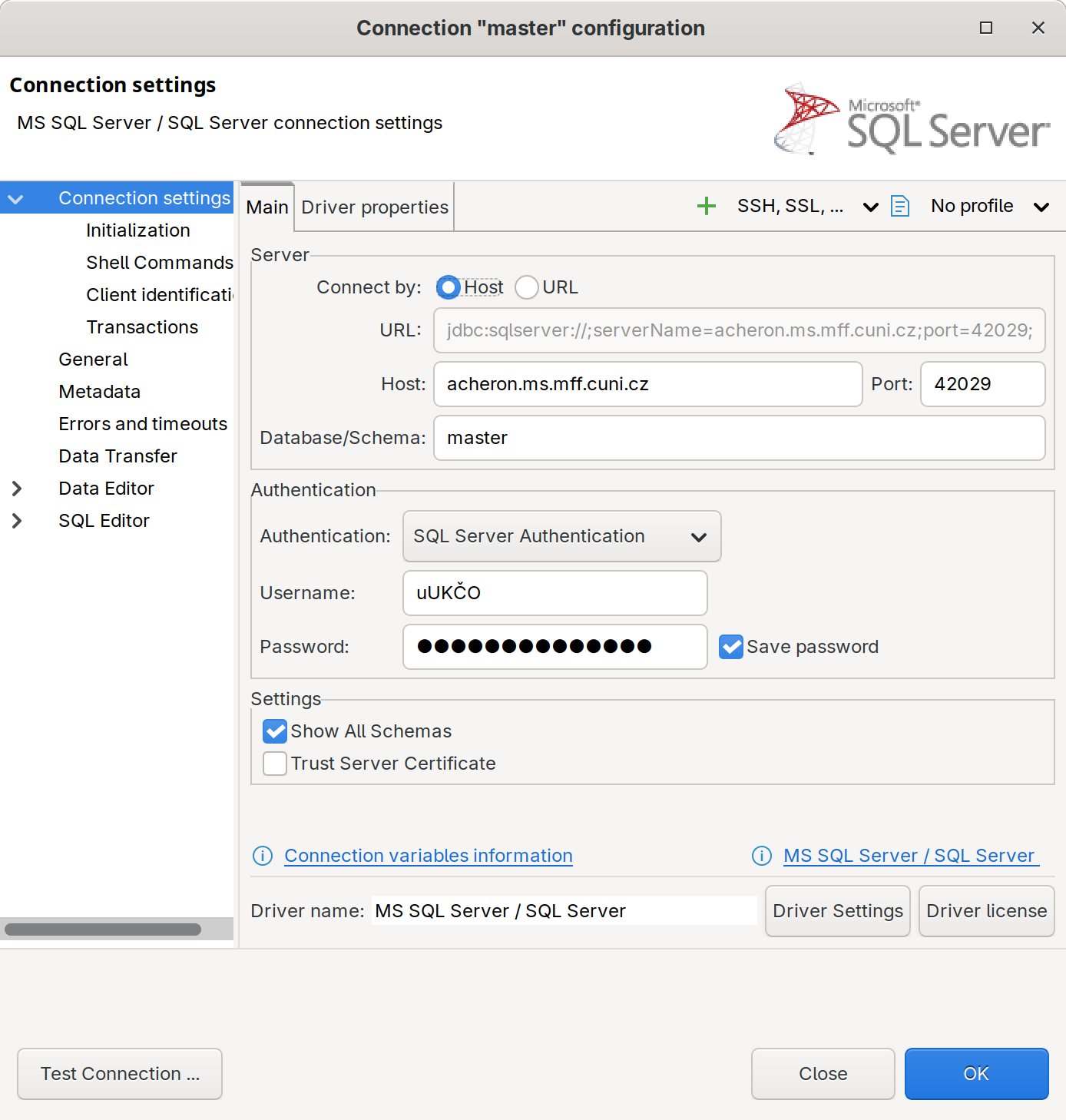Viewport: 1066px width, 1120px height.
Task: Expand the Data Editor tree node
Action: (17, 489)
